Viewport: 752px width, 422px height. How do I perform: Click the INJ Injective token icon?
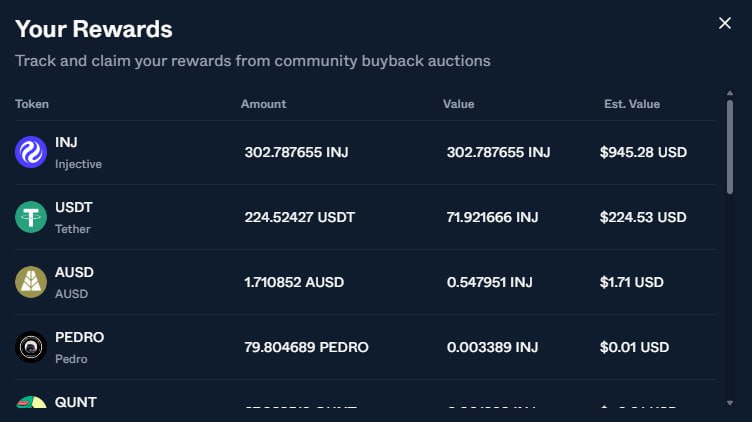pos(31,153)
